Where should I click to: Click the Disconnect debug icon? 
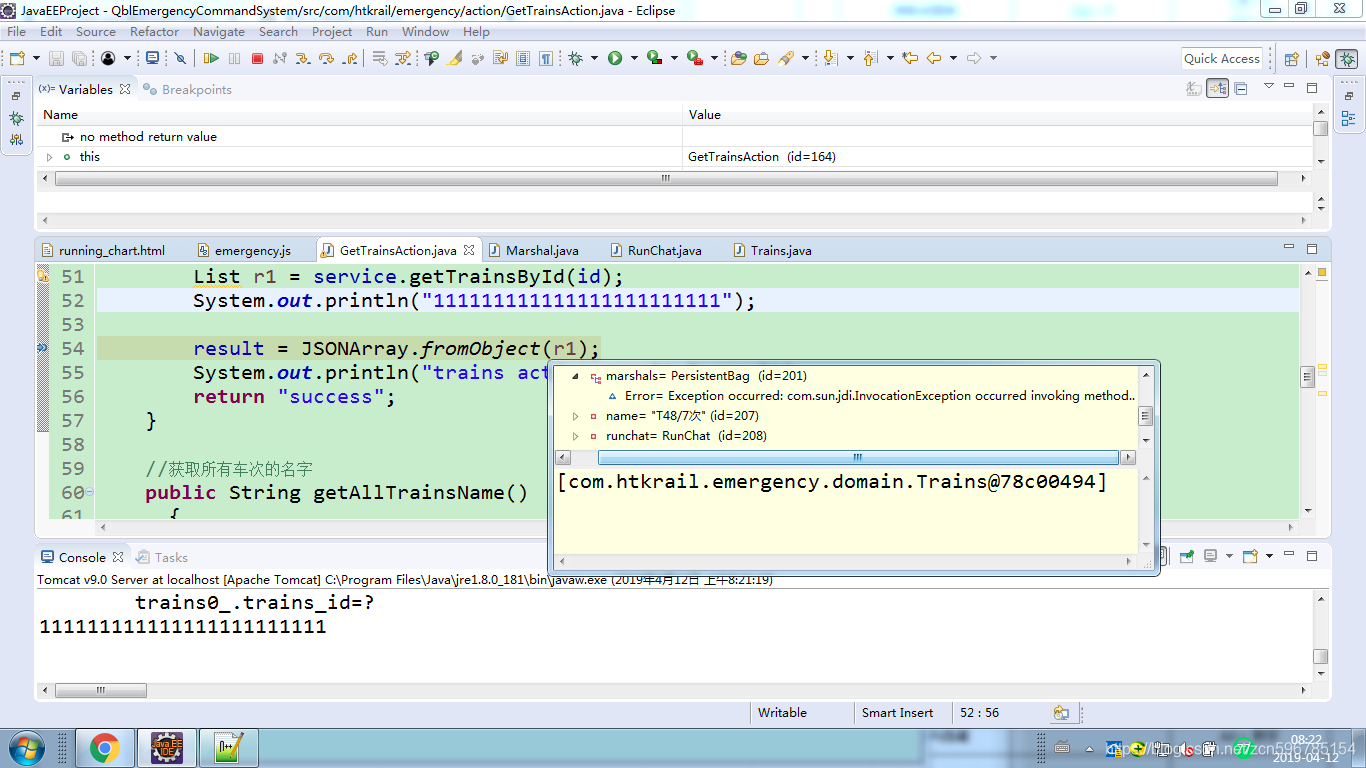279,58
